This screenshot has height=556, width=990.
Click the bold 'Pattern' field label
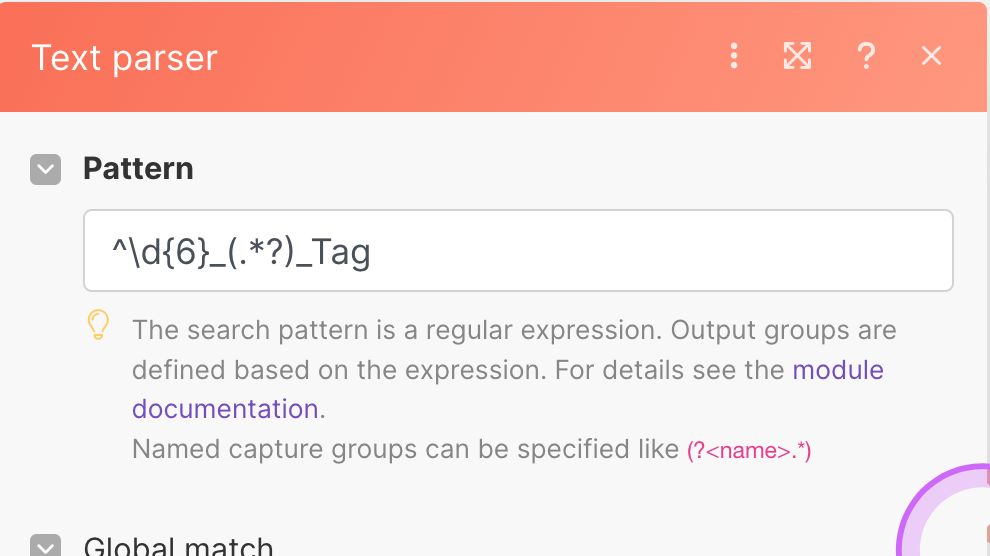tap(138, 169)
